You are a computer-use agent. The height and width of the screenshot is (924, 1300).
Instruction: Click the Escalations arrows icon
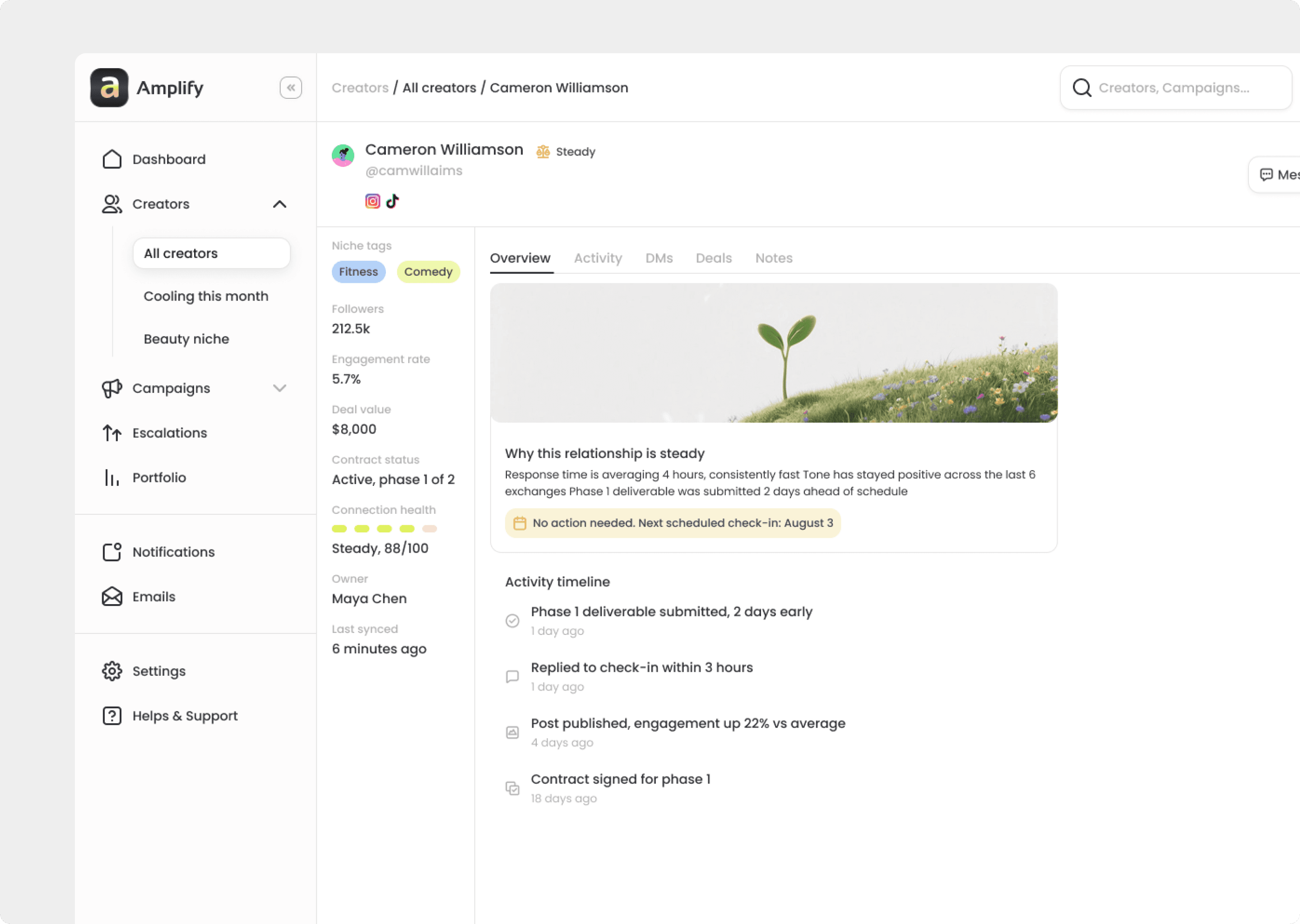(x=112, y=433)
